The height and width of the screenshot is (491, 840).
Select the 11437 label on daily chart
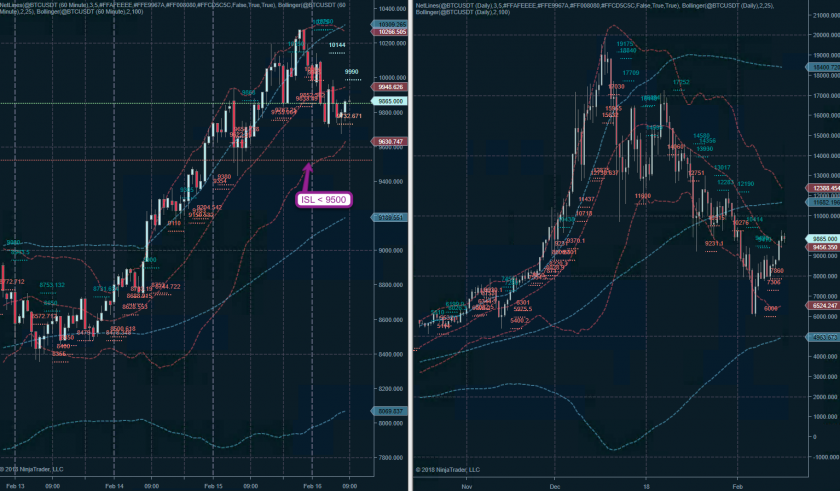tap(587, 199)
